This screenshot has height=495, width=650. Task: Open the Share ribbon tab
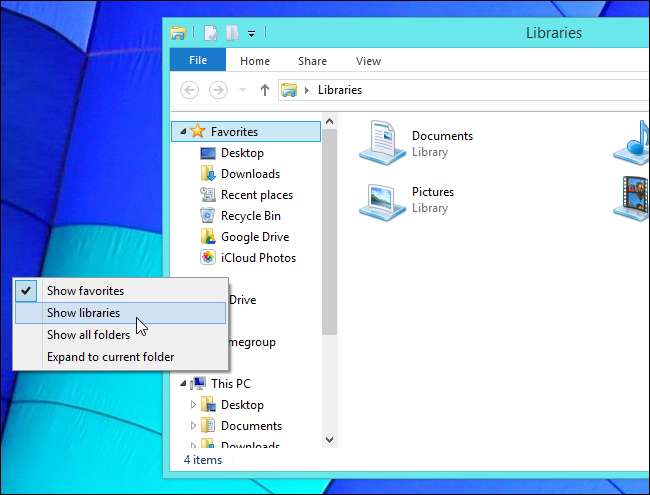pyautogui.click(x=312, y=61)
